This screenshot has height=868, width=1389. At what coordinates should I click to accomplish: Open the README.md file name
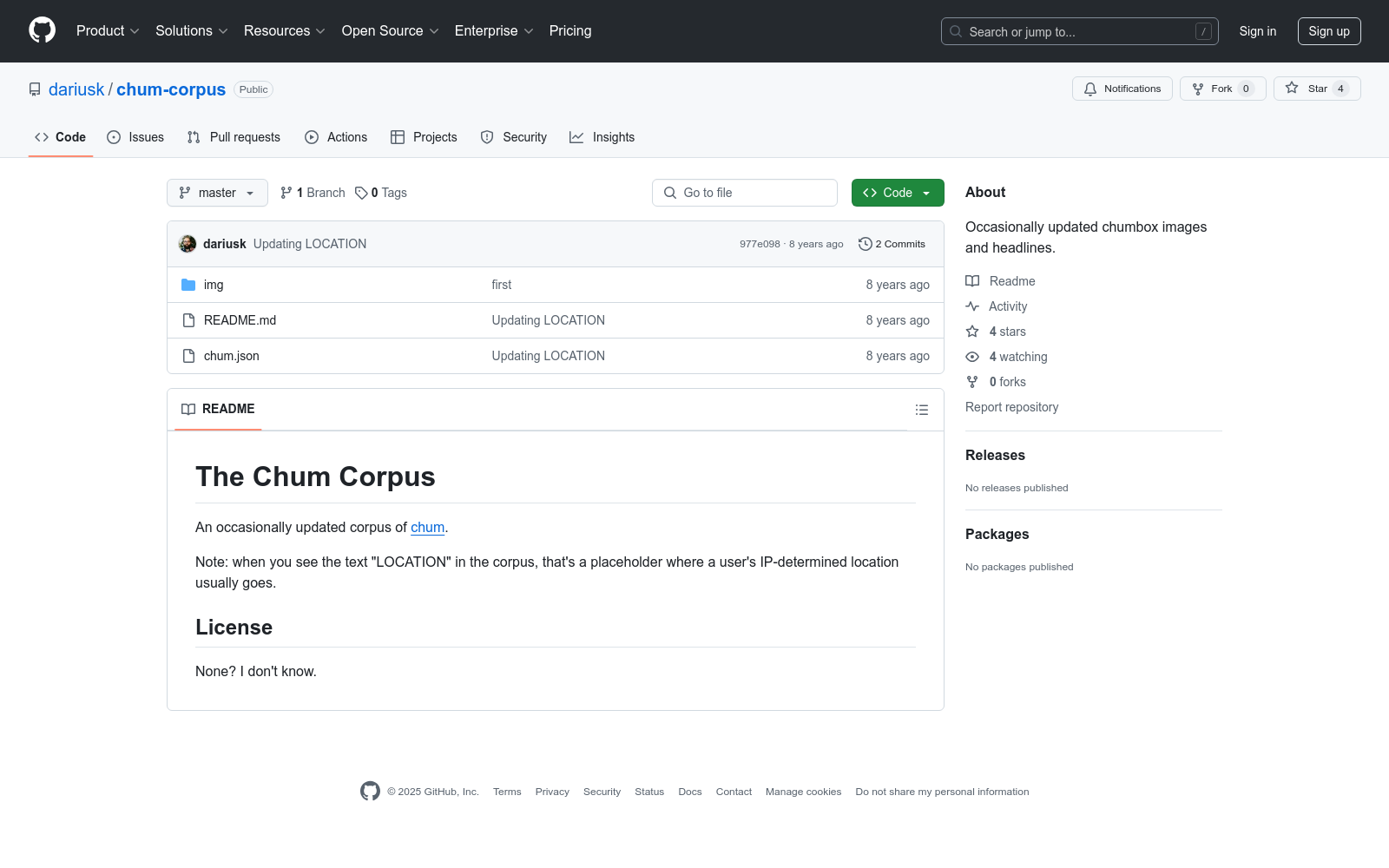coord(240,320)
